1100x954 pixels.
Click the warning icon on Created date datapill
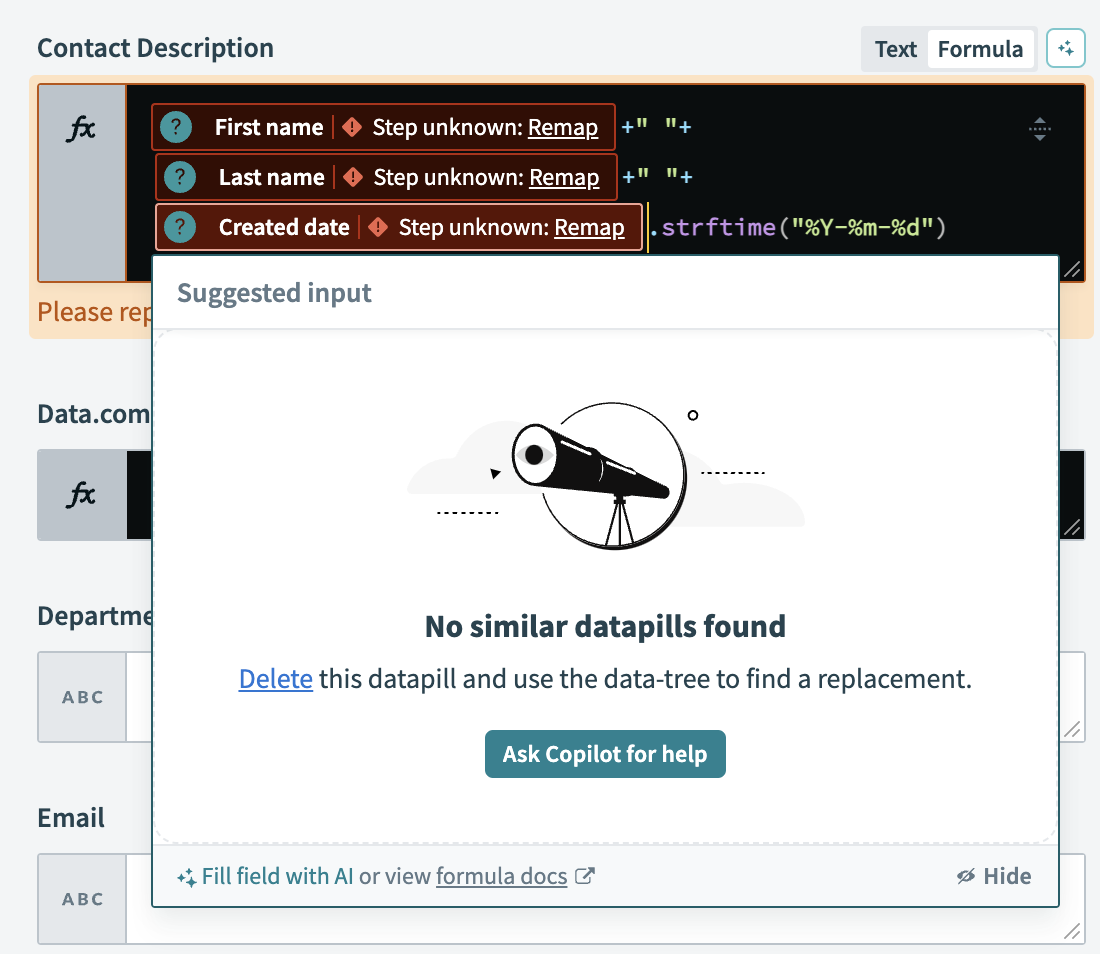coord(378,227)
